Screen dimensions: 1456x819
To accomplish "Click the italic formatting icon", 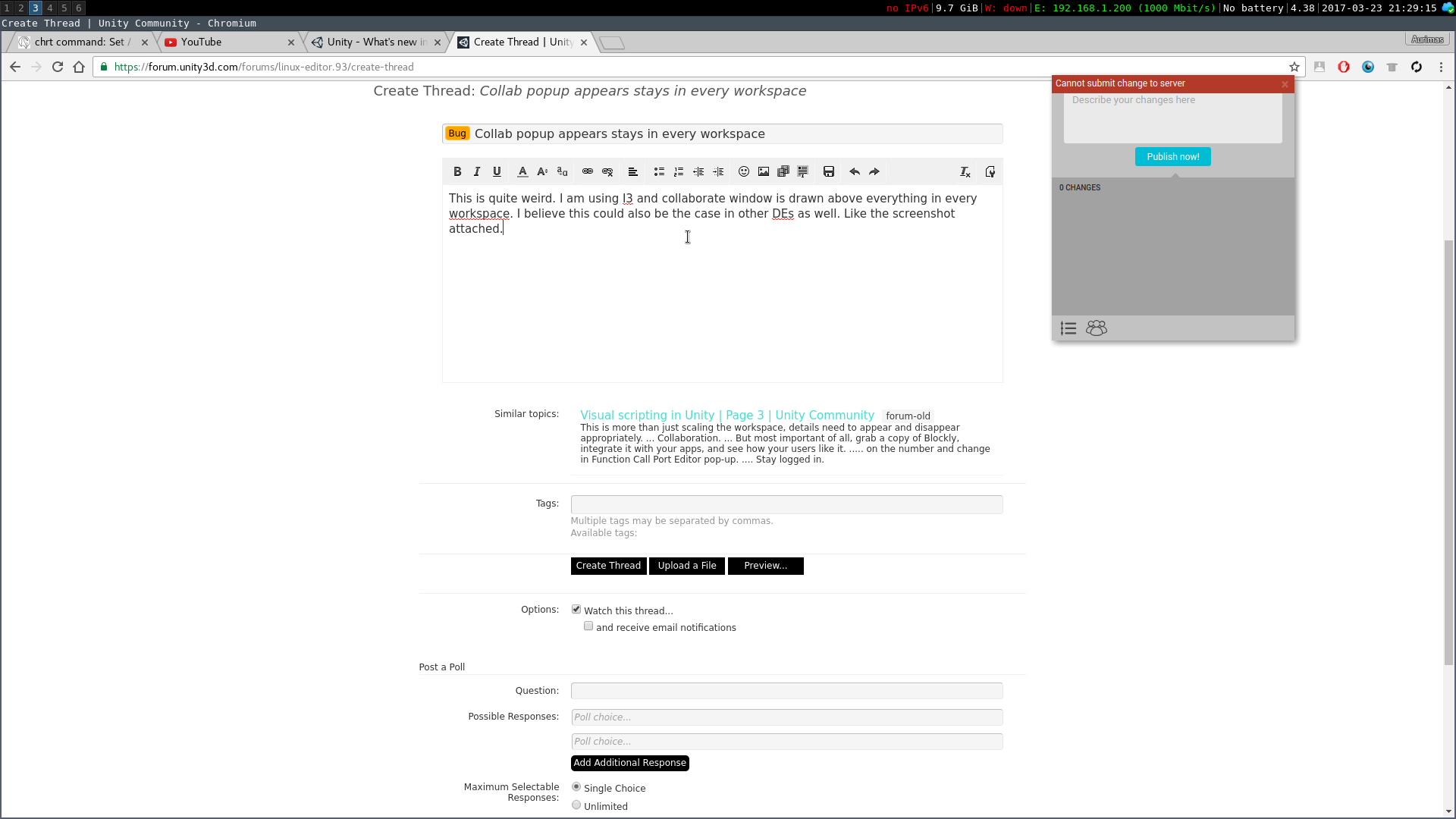I will click(477, 172).
